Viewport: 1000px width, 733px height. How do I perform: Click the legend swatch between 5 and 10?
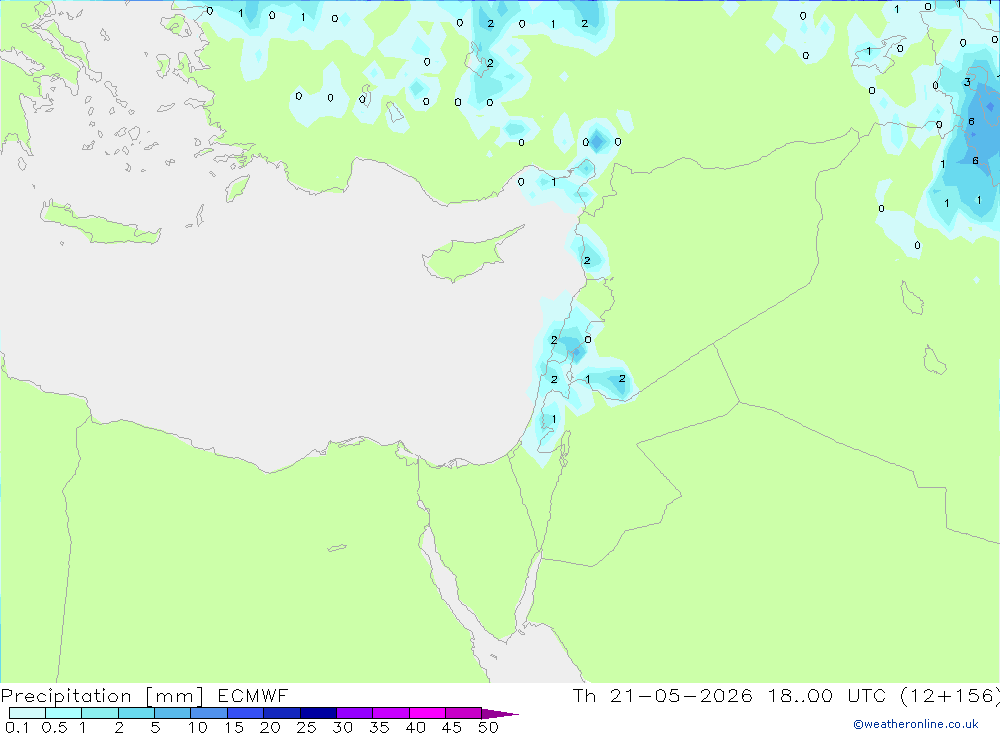coord(173,713)
